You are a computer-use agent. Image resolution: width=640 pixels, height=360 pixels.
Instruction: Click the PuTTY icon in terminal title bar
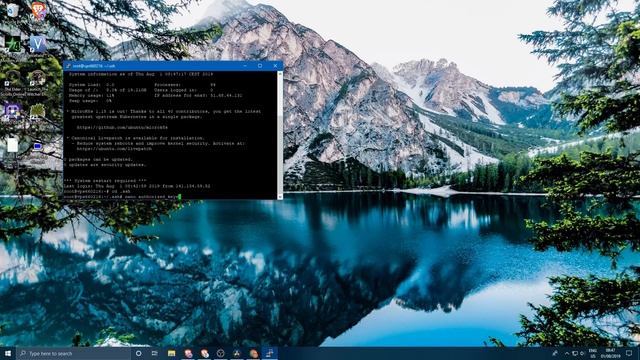68,66
